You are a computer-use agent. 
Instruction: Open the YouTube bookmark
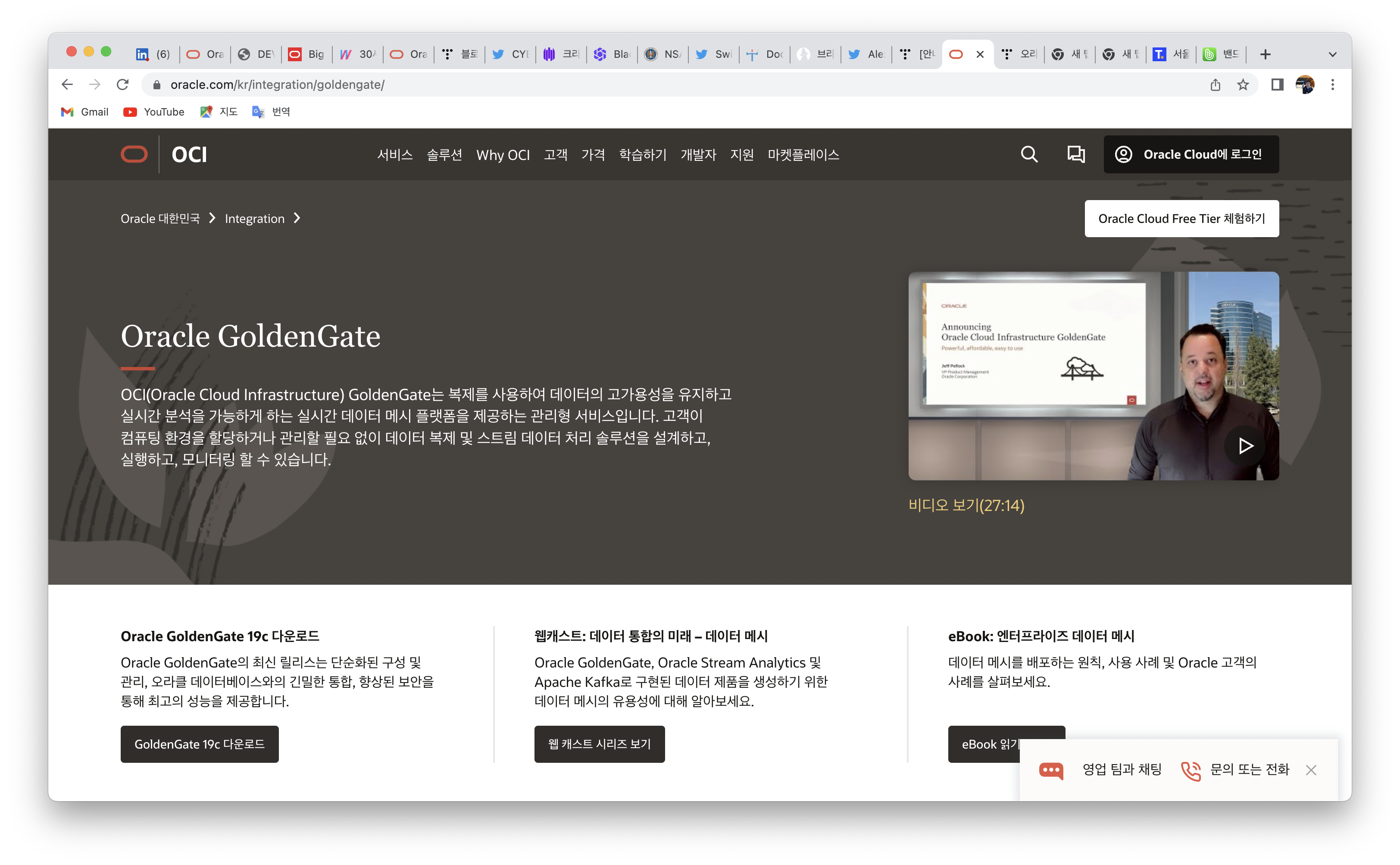(154, 112)
